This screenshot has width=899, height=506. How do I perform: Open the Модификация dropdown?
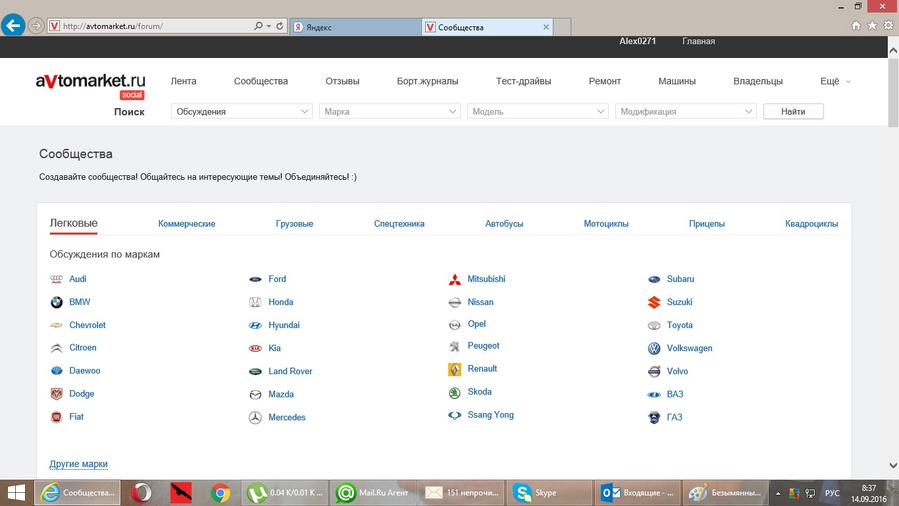pos(685,111)
